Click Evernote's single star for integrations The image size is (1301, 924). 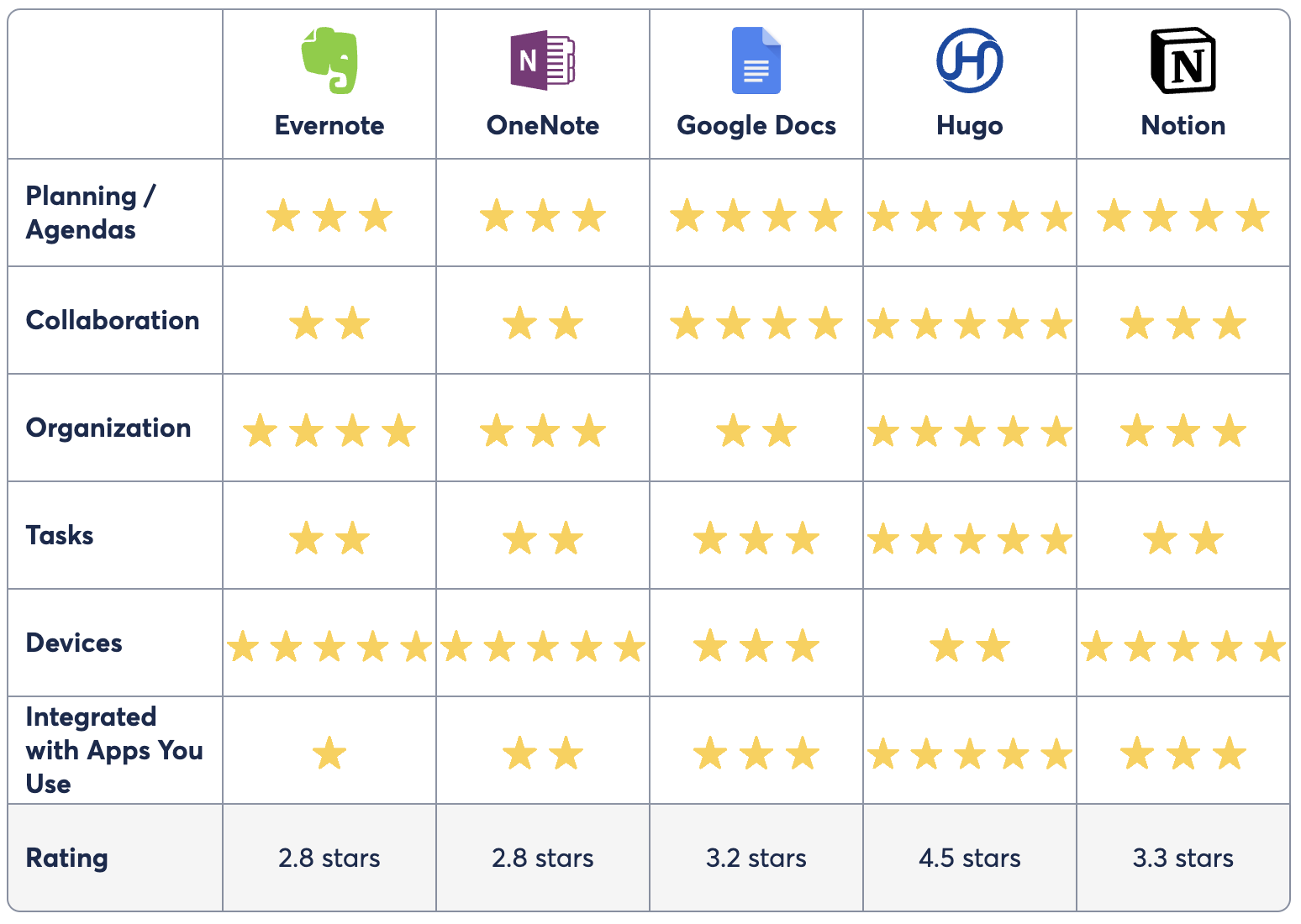point(329,753)
